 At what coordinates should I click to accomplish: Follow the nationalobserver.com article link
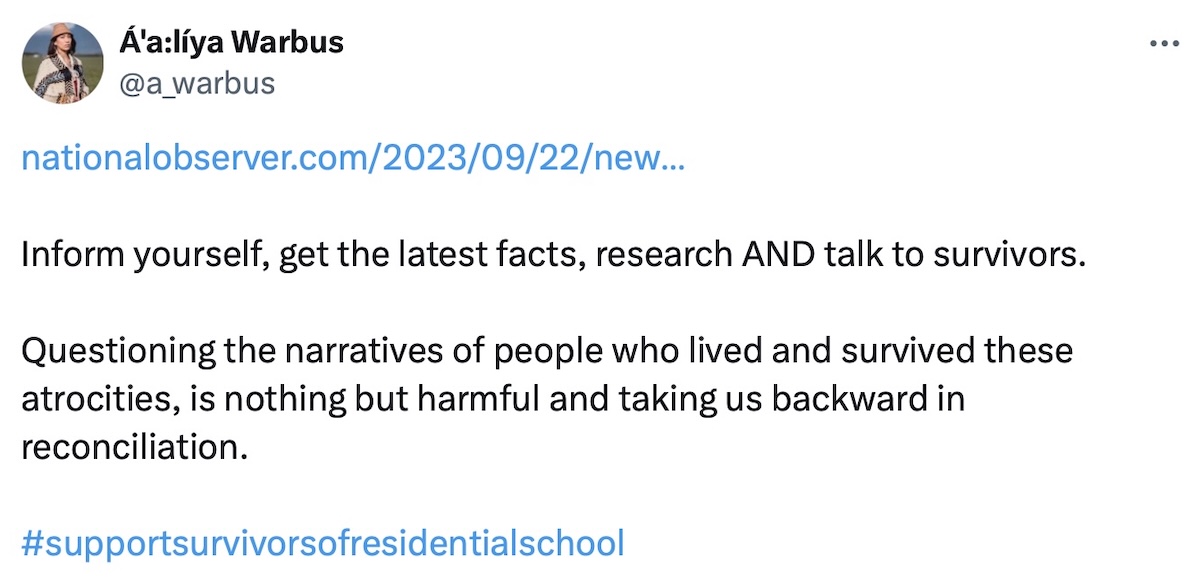click(x=352, y=159)
